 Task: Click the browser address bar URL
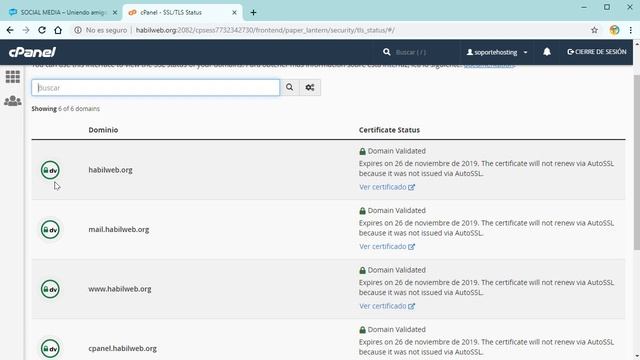(x=265, y=30)
